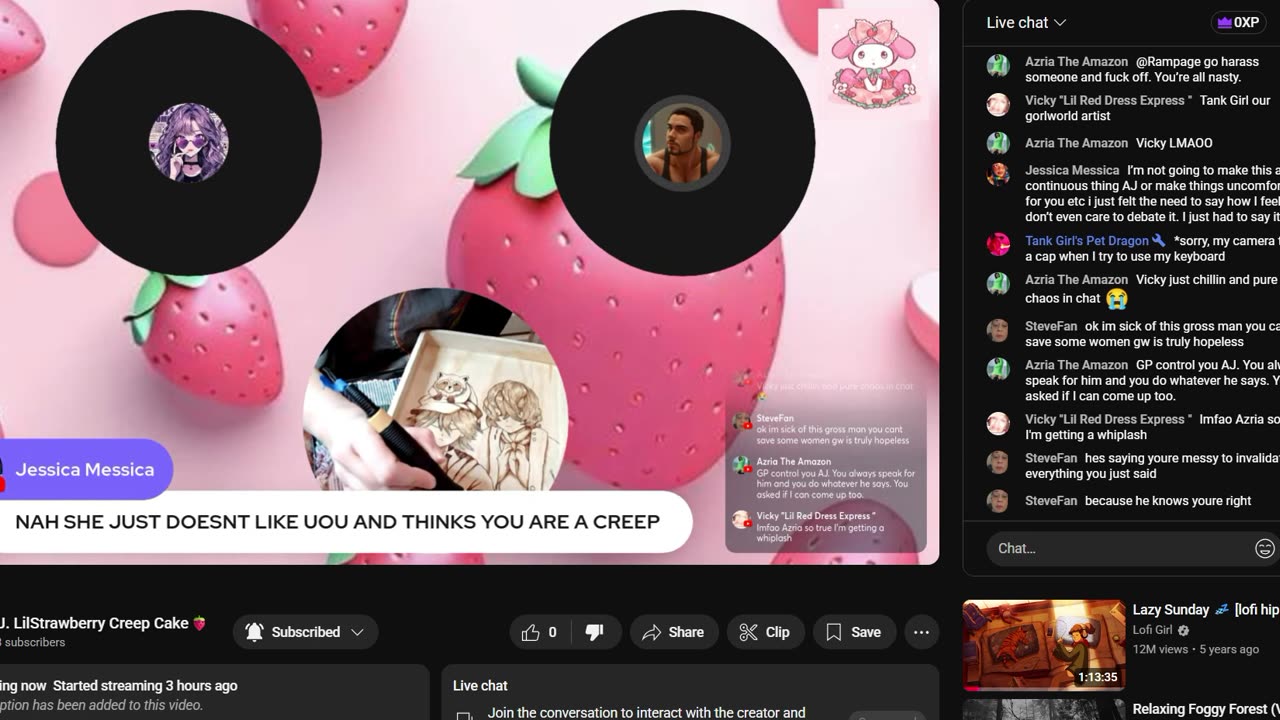1280x720 pixels.
Task: Open the emoji picker in chat
Action: [x=1265, y=548]
